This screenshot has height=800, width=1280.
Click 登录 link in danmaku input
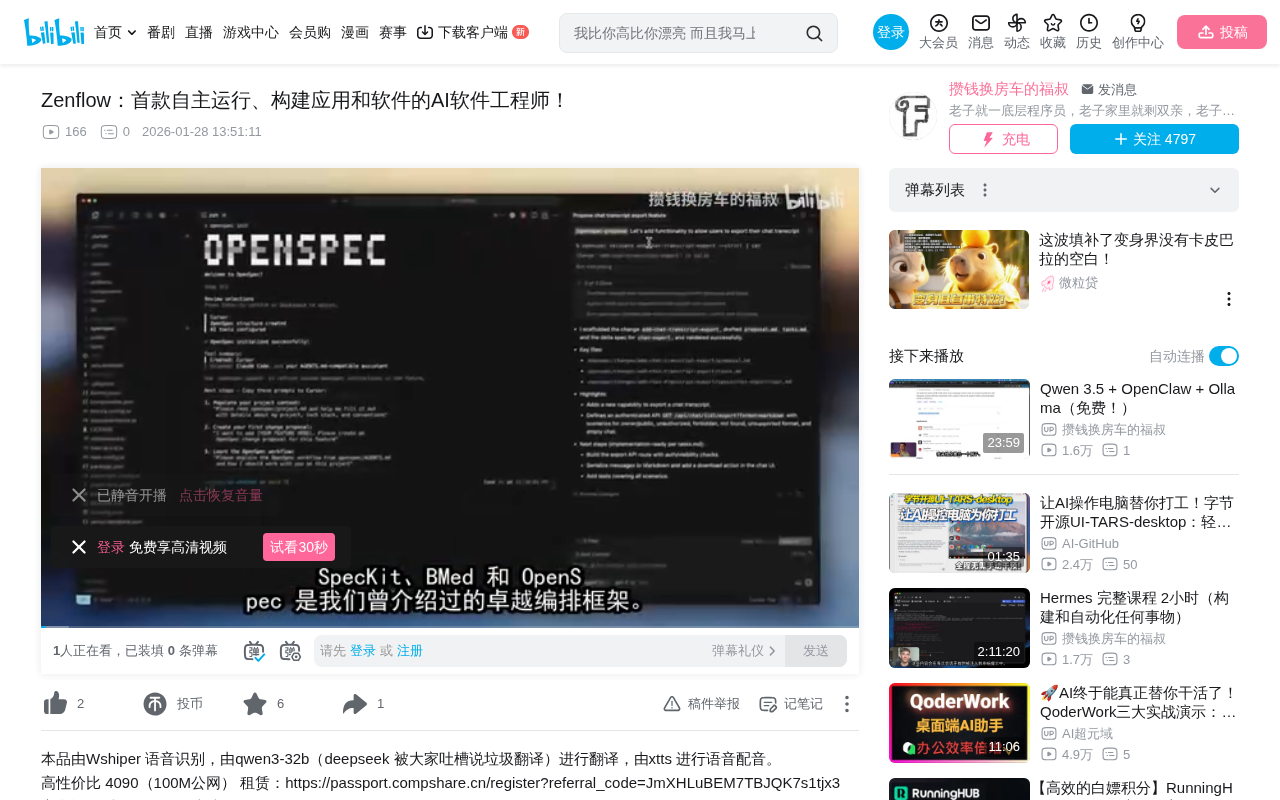point(363,651)
